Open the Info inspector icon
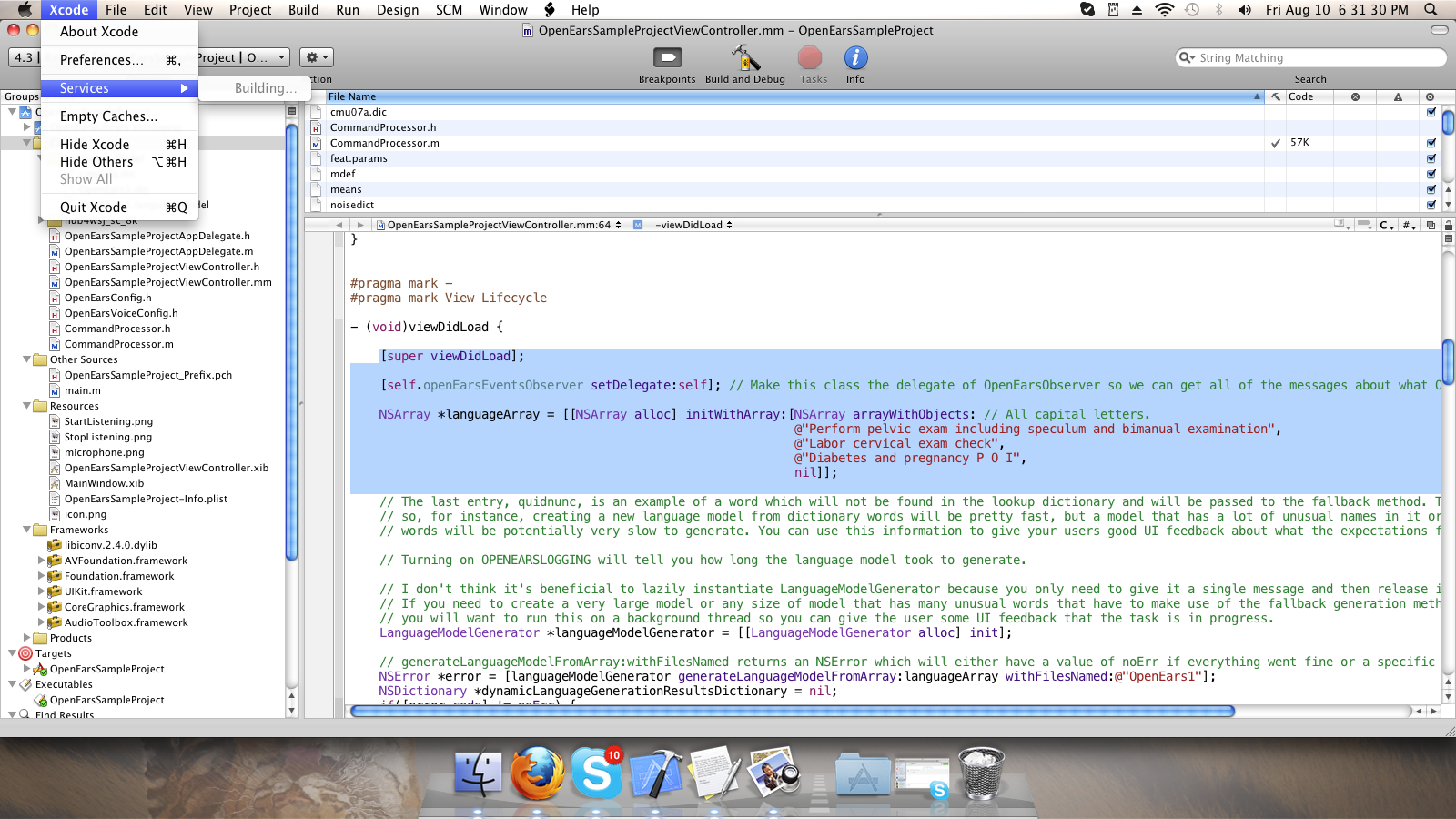This screenshot has width=1456, height=819. point(855,58)
